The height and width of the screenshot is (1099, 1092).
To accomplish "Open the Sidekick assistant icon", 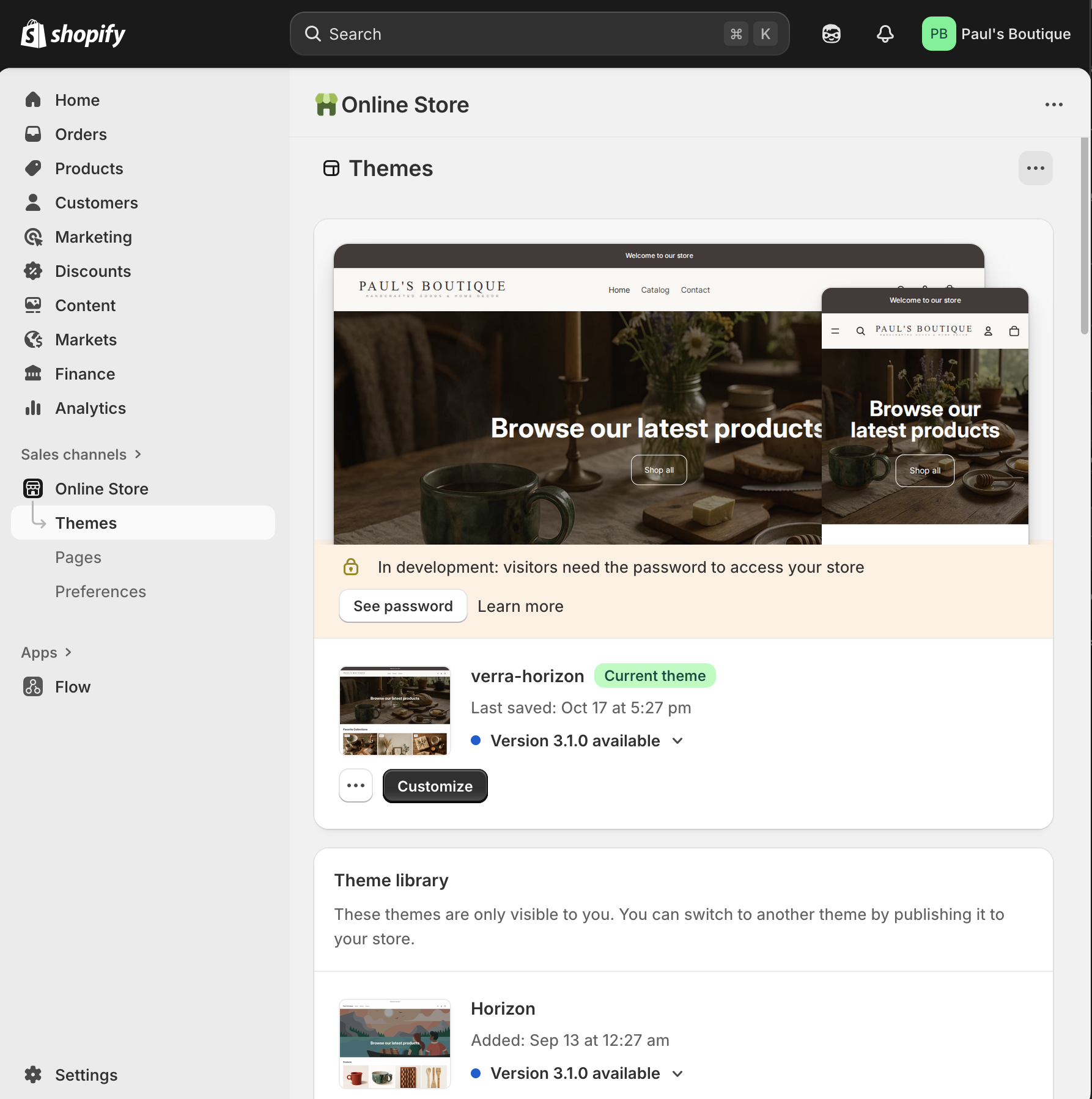I will tap(831, 34).
